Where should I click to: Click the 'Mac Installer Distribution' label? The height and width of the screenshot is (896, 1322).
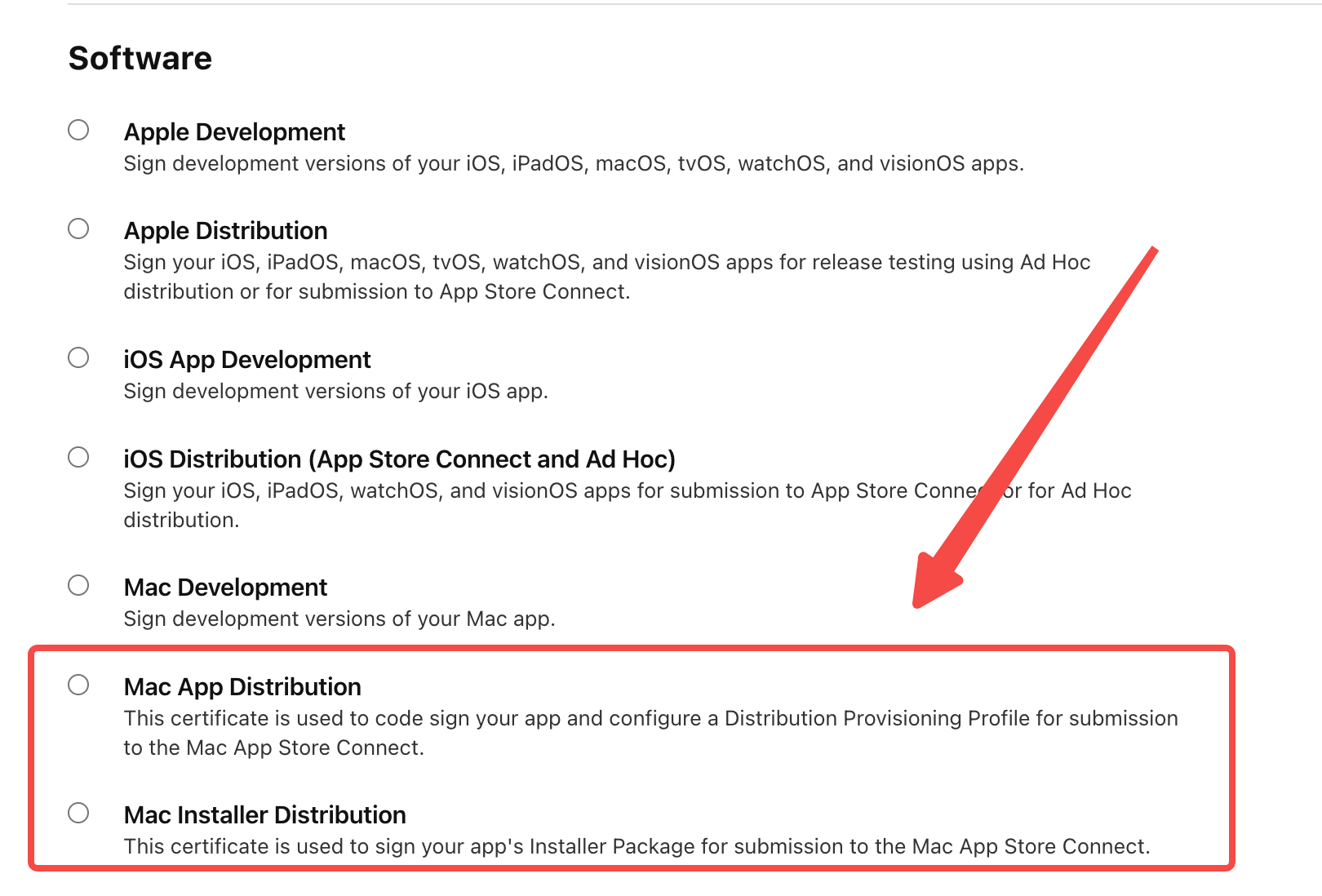pos(265,815)
